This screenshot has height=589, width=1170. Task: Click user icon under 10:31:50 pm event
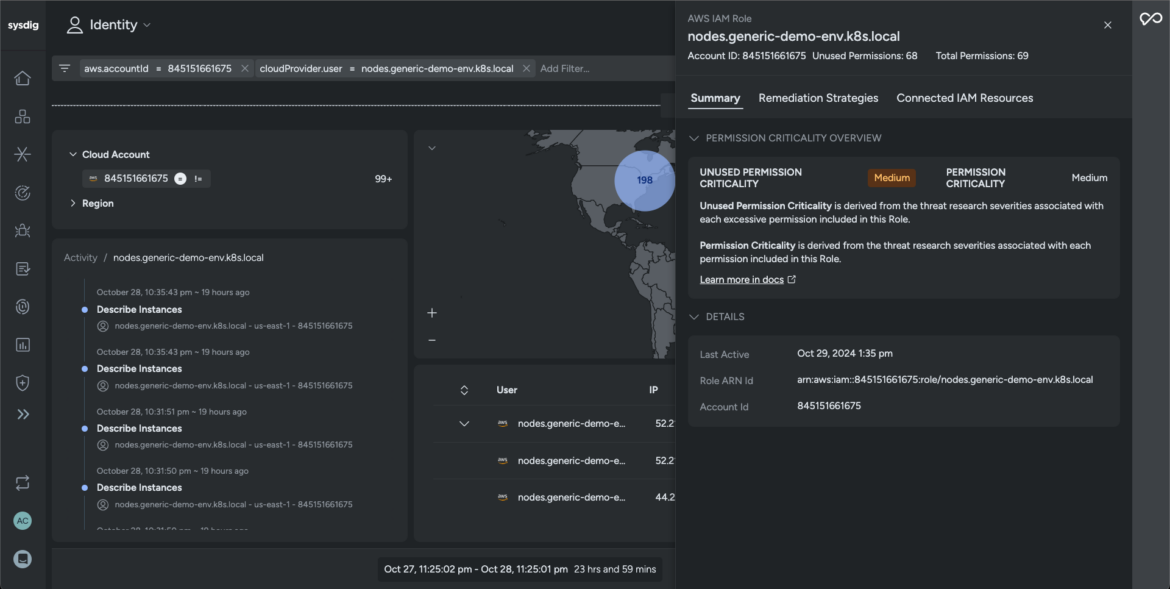coord(103,505)
